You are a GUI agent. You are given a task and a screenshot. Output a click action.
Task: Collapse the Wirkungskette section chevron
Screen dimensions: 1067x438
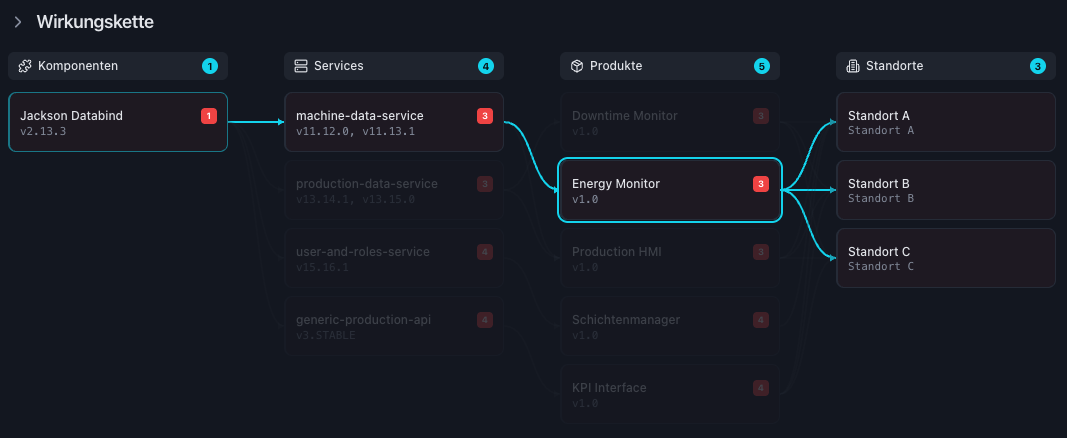(18, 22)
